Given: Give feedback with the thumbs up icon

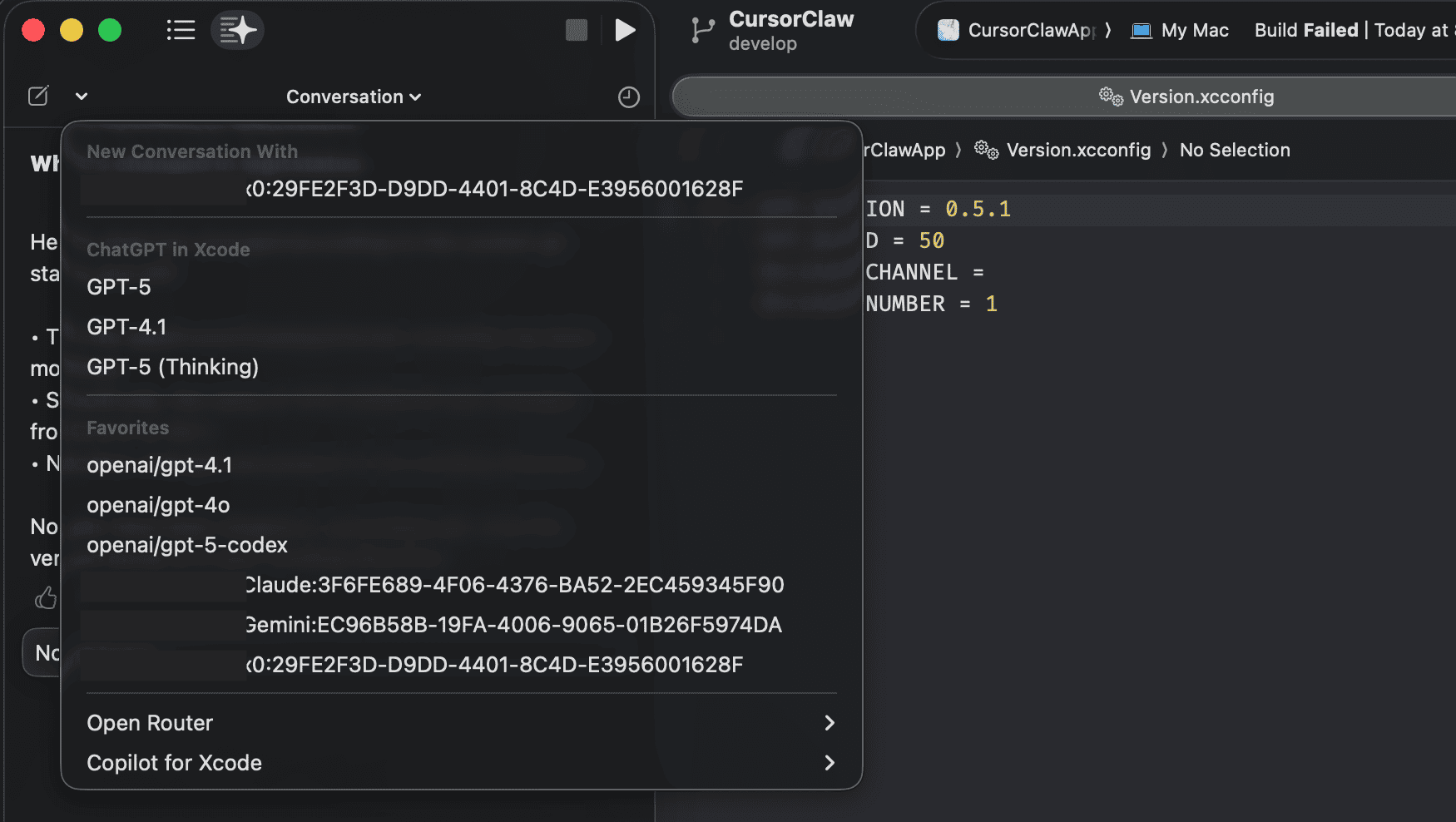Looking at the screenshot, I should 47,597.
